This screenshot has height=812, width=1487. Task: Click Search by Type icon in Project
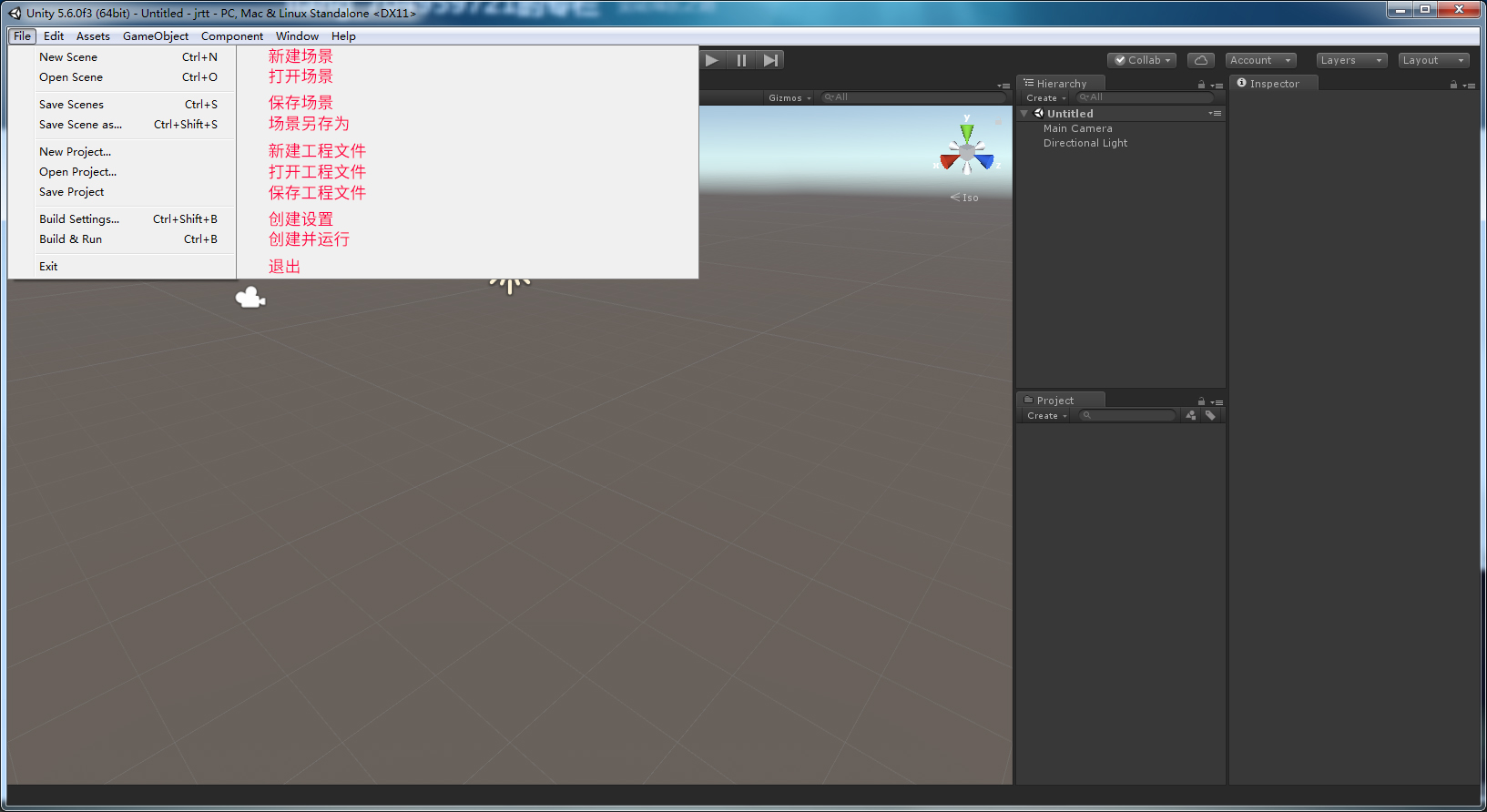(1191, 415)
